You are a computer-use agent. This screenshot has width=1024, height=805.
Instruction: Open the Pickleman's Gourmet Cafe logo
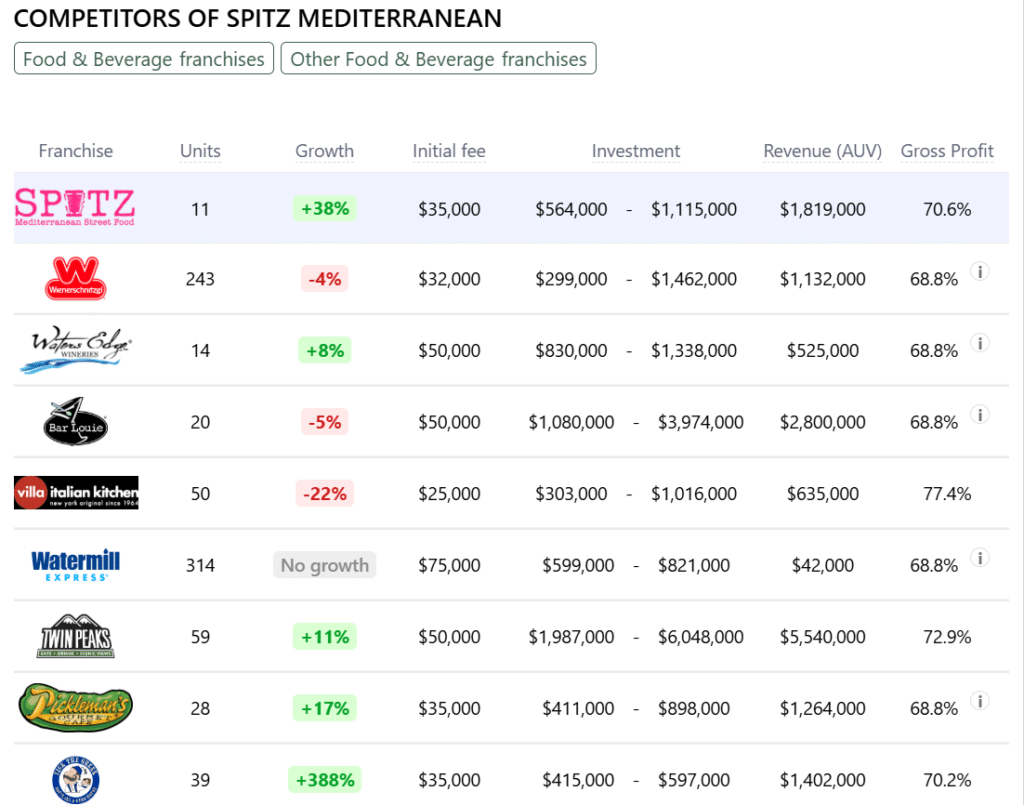pos(76,707)
